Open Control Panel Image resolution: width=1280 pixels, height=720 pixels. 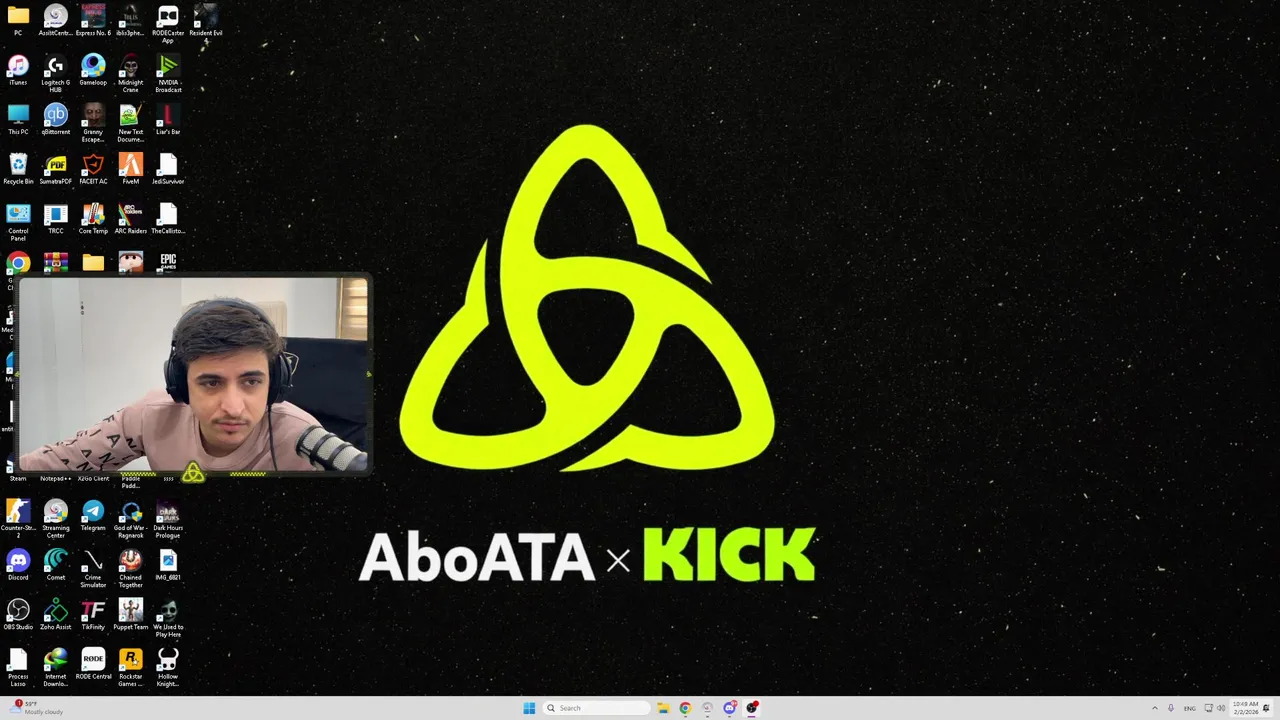pyautogui.click(x=18, y=223)
